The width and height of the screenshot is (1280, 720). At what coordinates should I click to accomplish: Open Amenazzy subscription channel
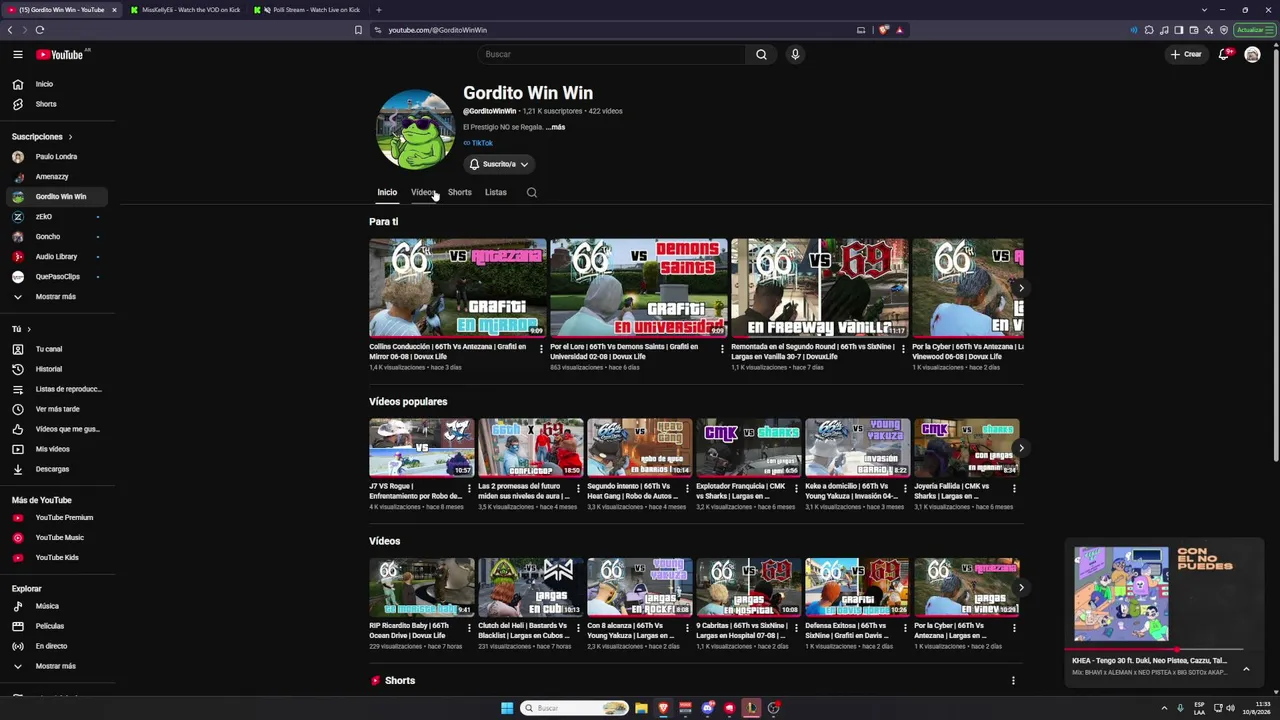click(57, 177)
